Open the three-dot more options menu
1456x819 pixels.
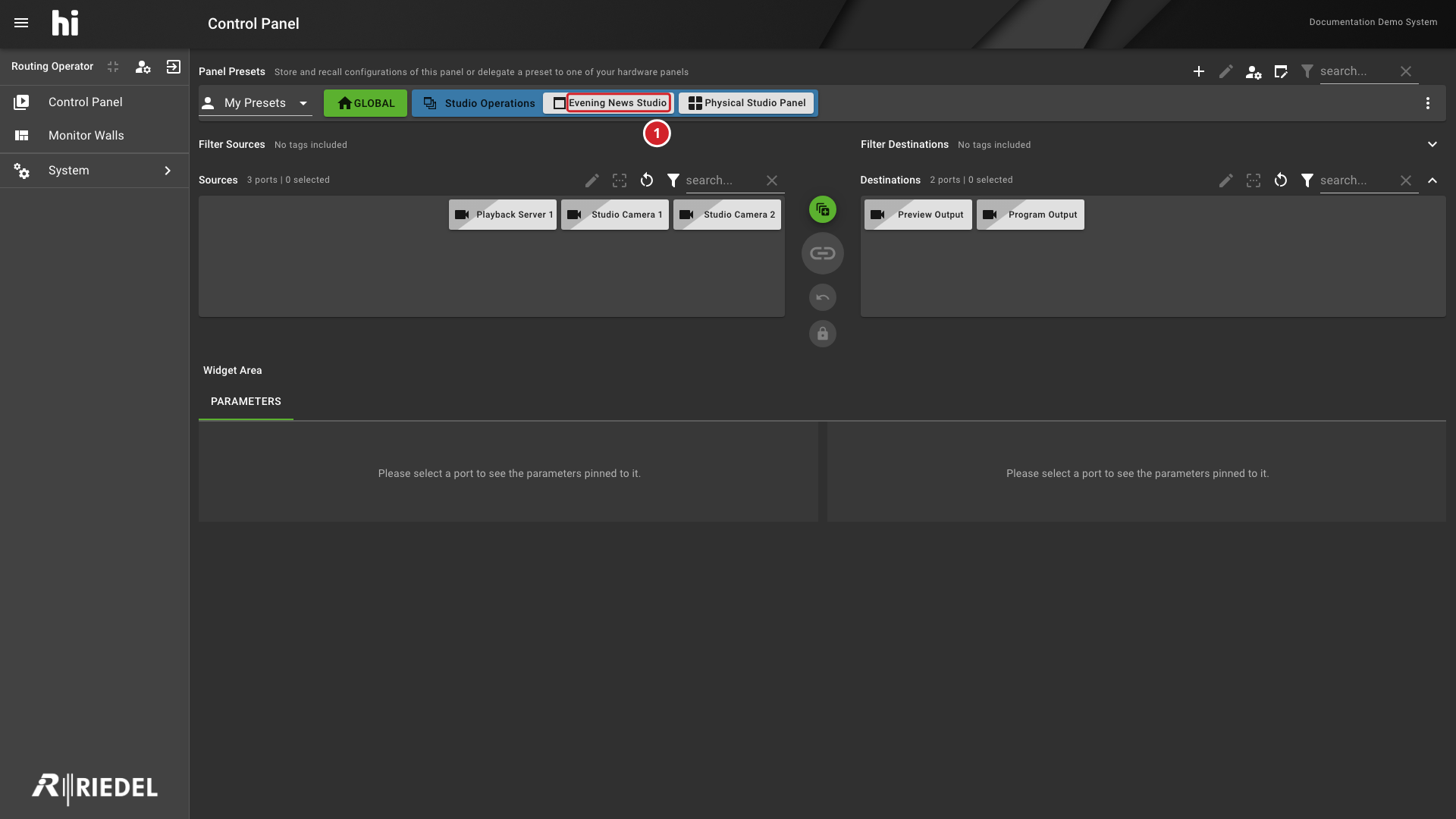click(x=1428, y=103)
